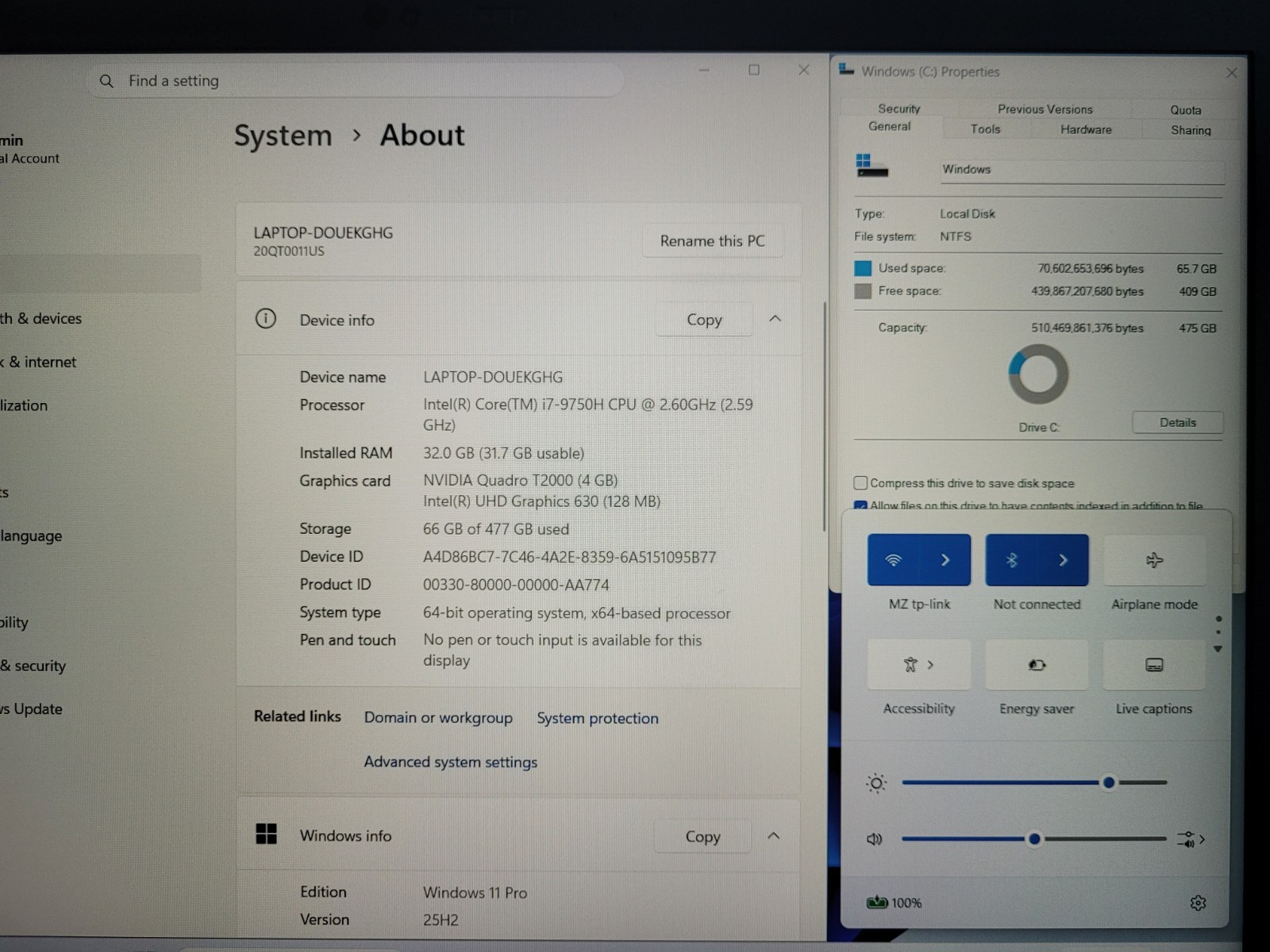Copy the Device info details
Screen dimensions: 1270x952
(x=704, y=319)
